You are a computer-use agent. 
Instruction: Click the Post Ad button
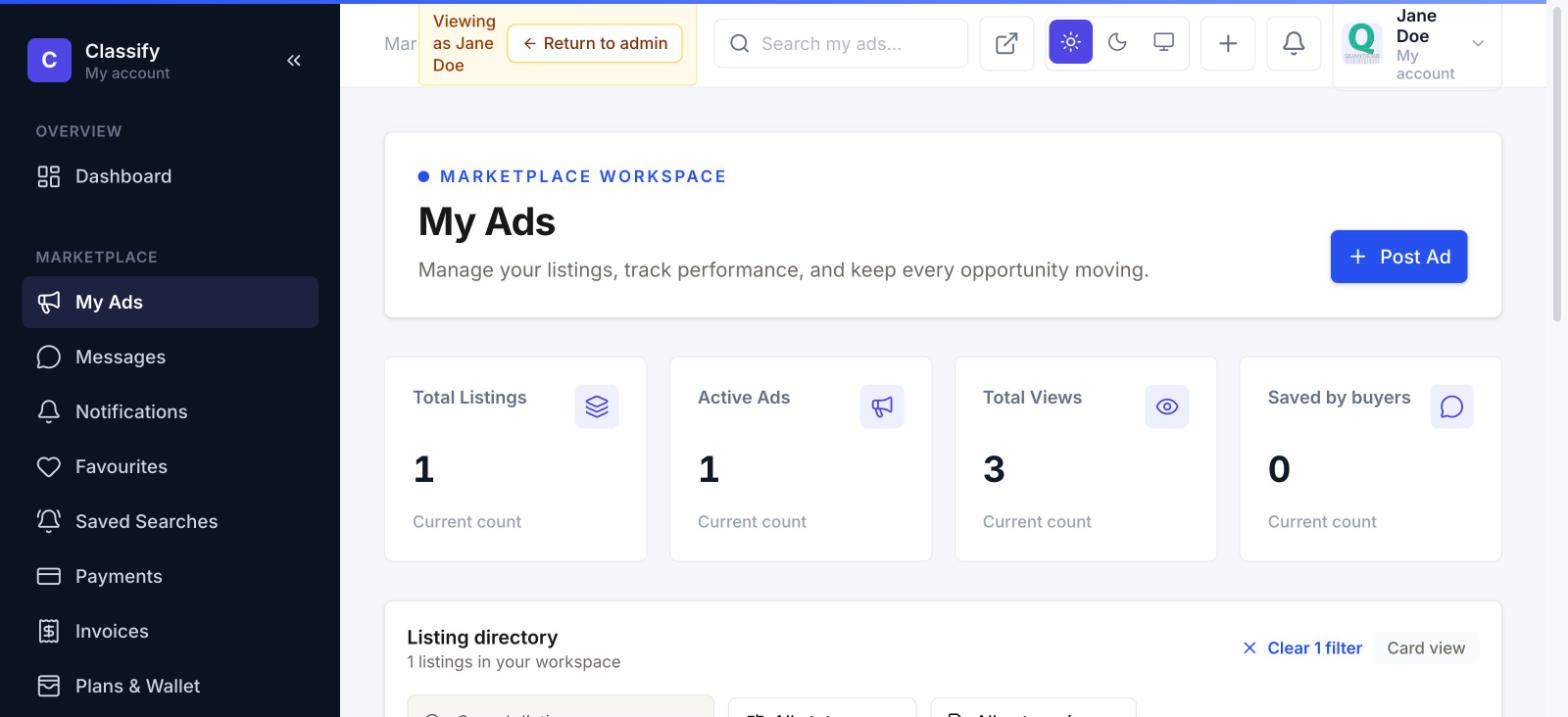pos(1399,257)
